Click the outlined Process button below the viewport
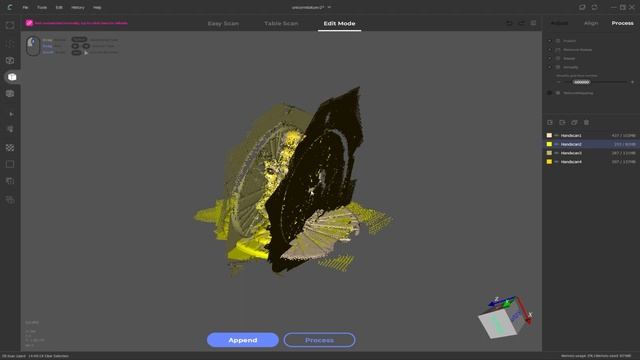640x360 pixels. (319, 340)
